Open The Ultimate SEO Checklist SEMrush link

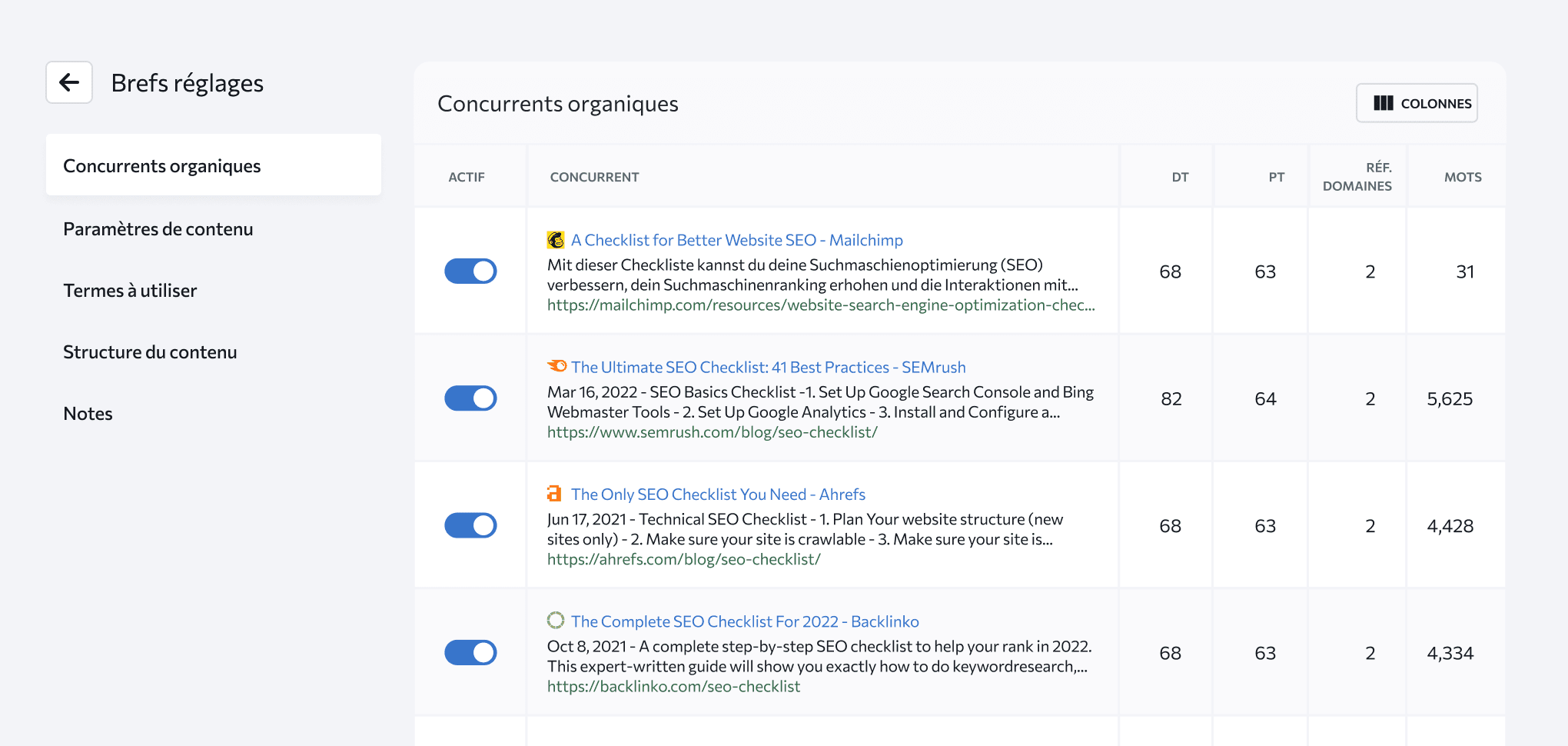tap(768, 367)
